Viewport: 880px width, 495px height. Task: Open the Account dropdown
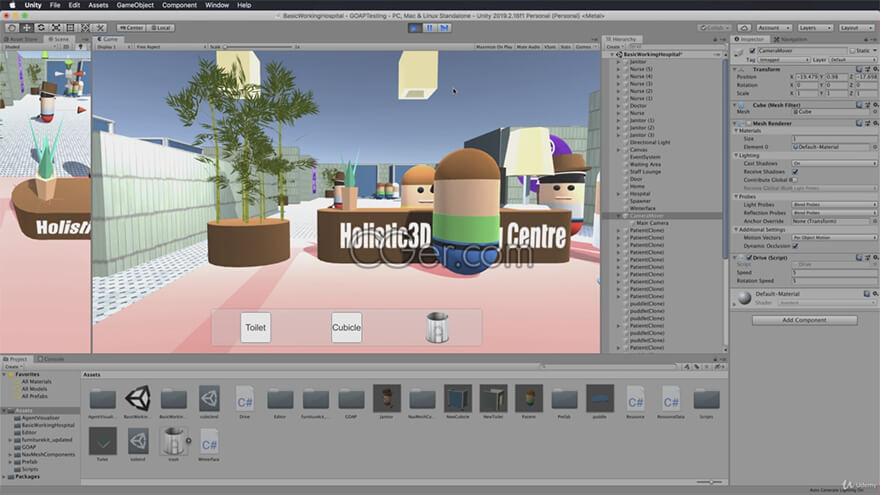[x=774, y=28]
